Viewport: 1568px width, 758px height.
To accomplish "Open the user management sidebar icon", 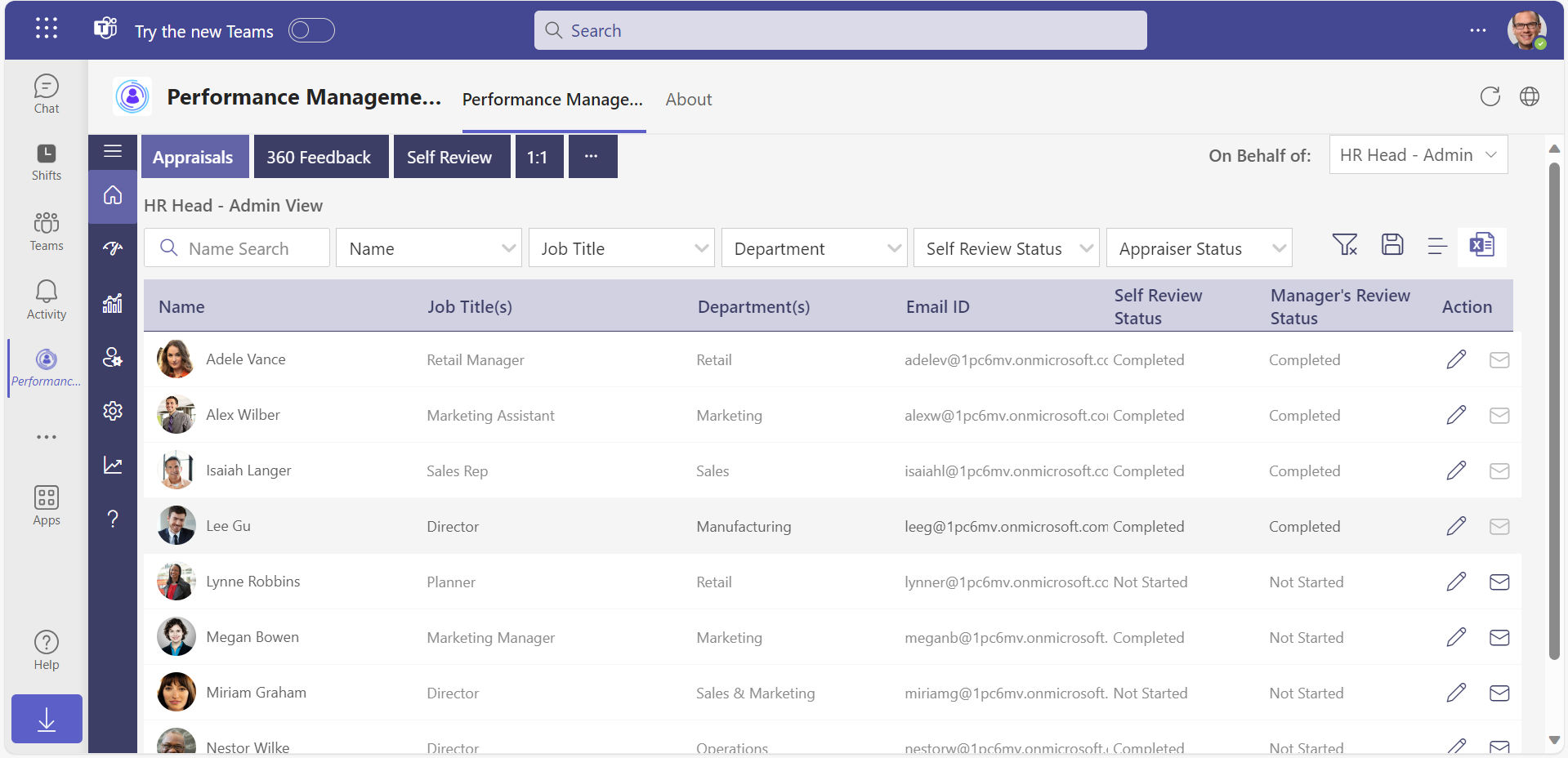I will [x=113, y=357].
